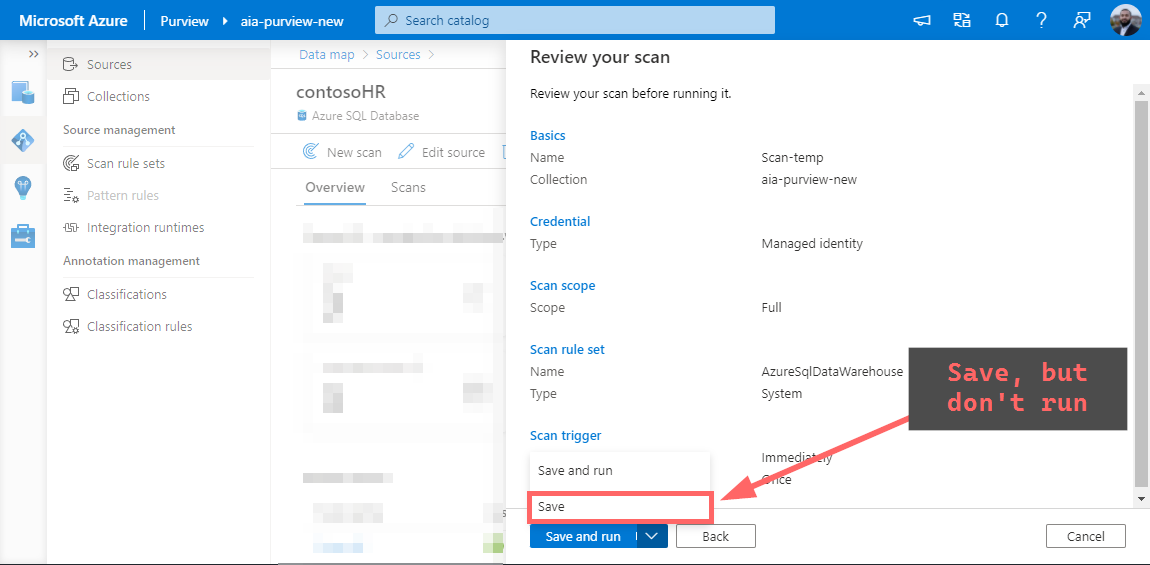The image size is (1150, 565).
Task: Open Classification rules
Action: [x=158, y=327]
